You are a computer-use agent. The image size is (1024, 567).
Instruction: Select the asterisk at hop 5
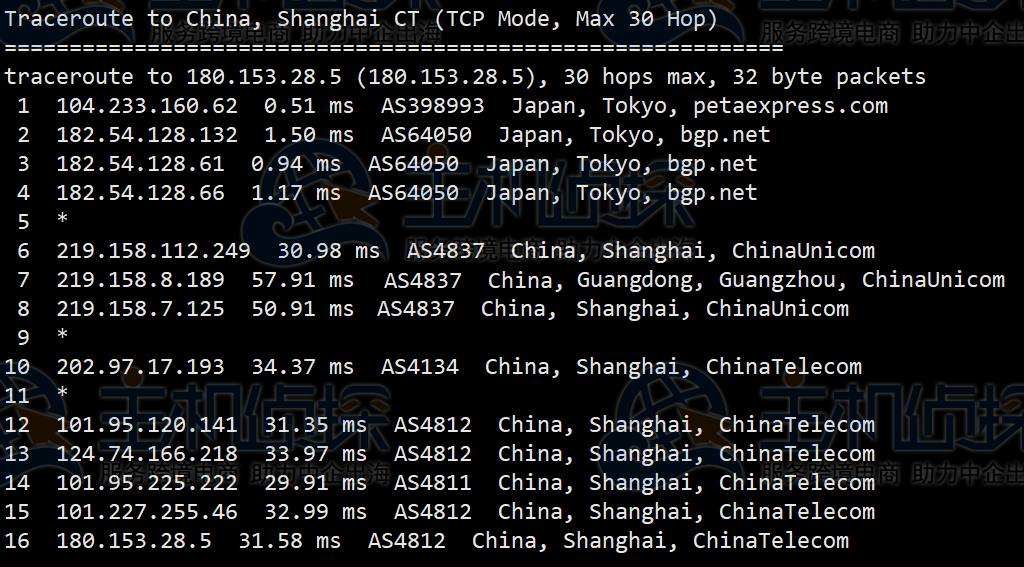coord(63,219)
